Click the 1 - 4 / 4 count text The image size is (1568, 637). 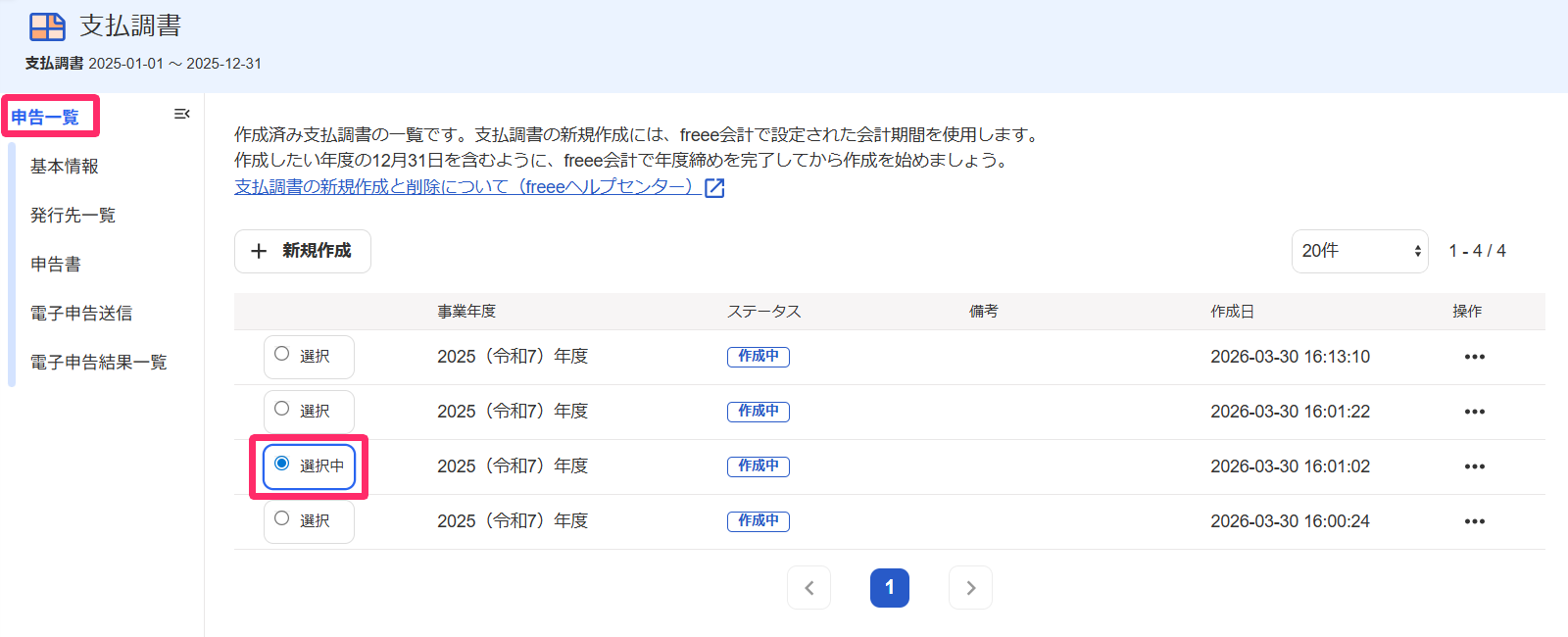(1477, 252)
